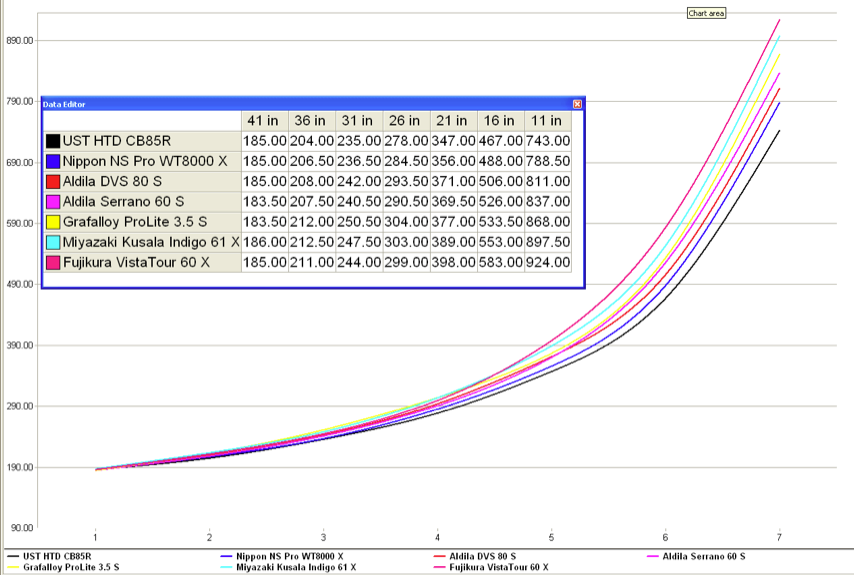854x575 pixels.
Task: Click the 278.00 cell in UST HTD row
Action: [x=406, y=142]
